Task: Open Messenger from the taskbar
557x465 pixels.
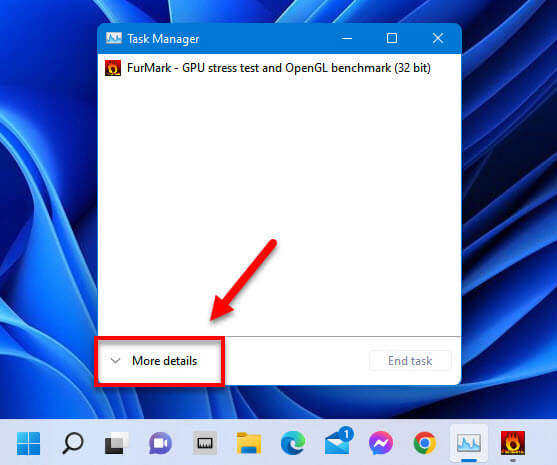Action: click(x=381, y=443)
